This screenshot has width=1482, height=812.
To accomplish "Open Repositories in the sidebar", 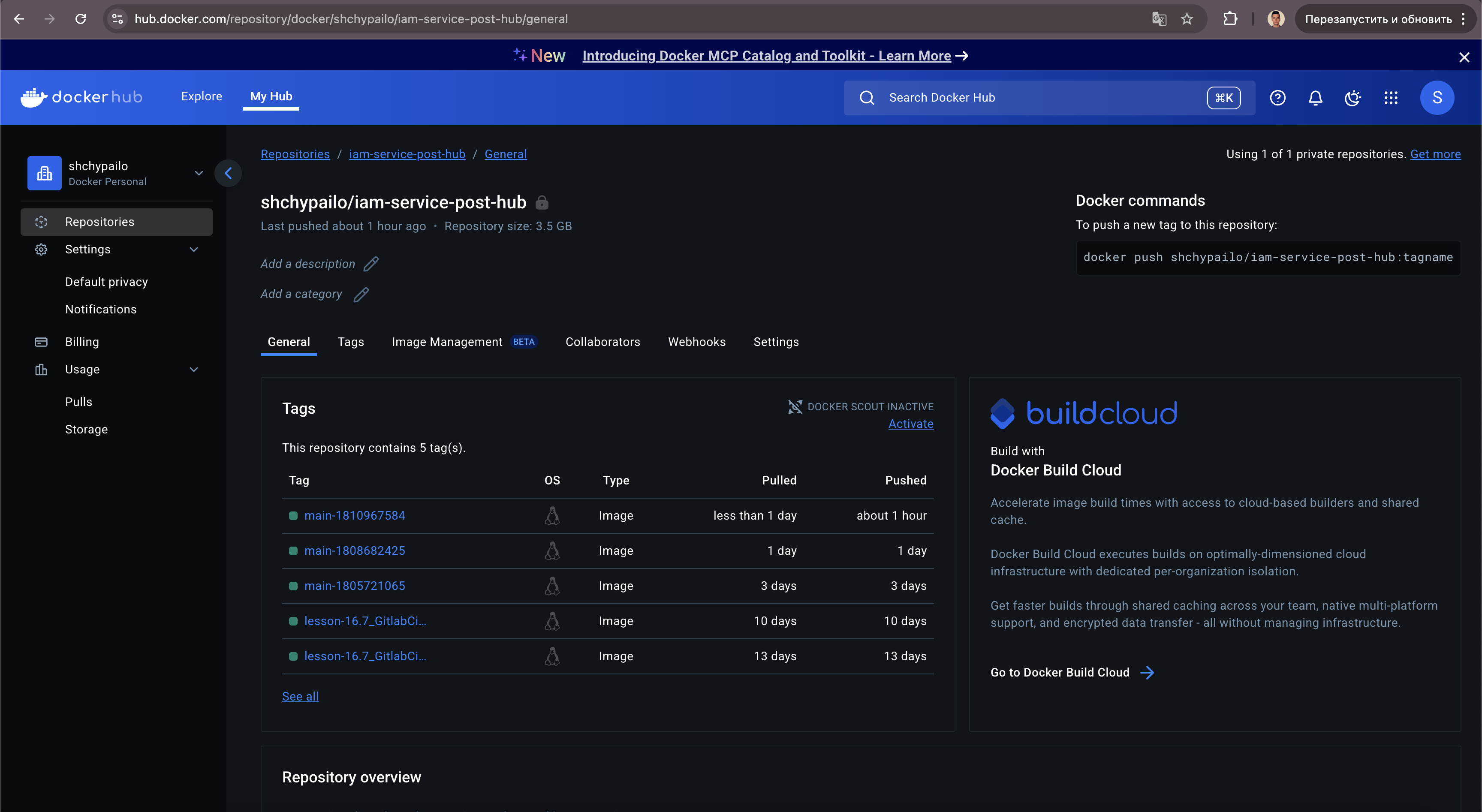I will (117, 222).
